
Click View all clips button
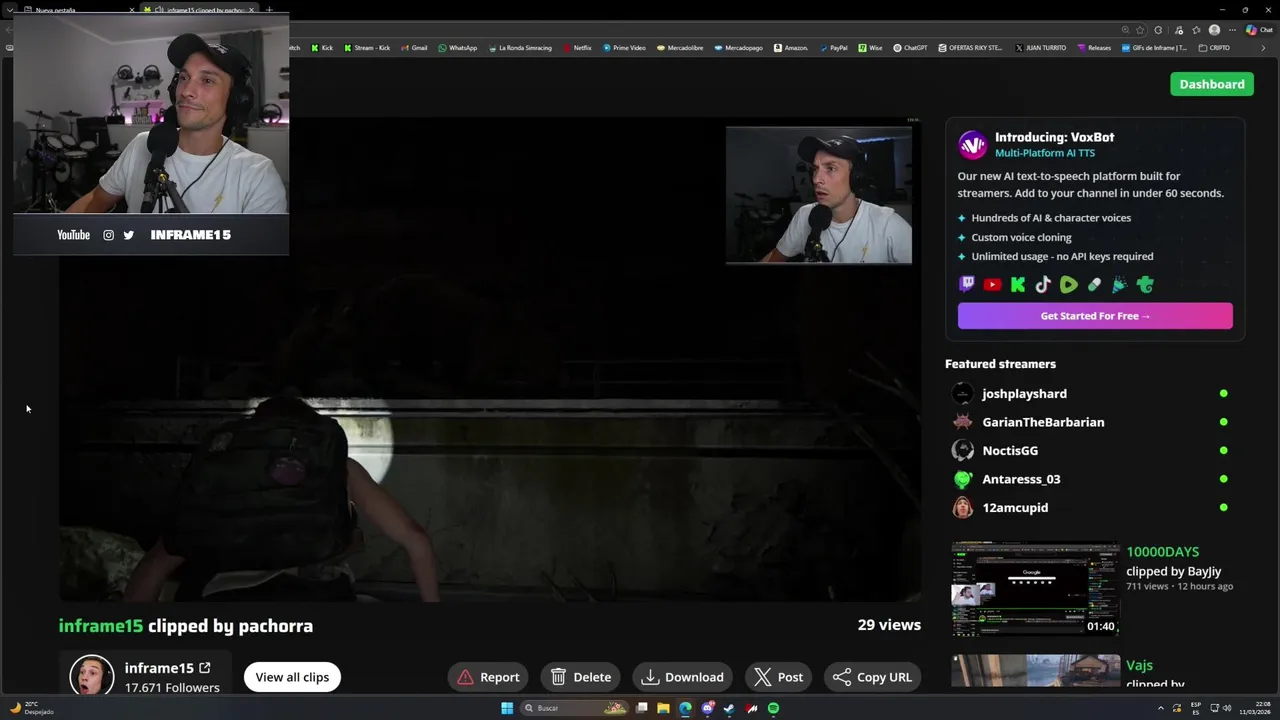pyautogui.click(x=292, y=677)
